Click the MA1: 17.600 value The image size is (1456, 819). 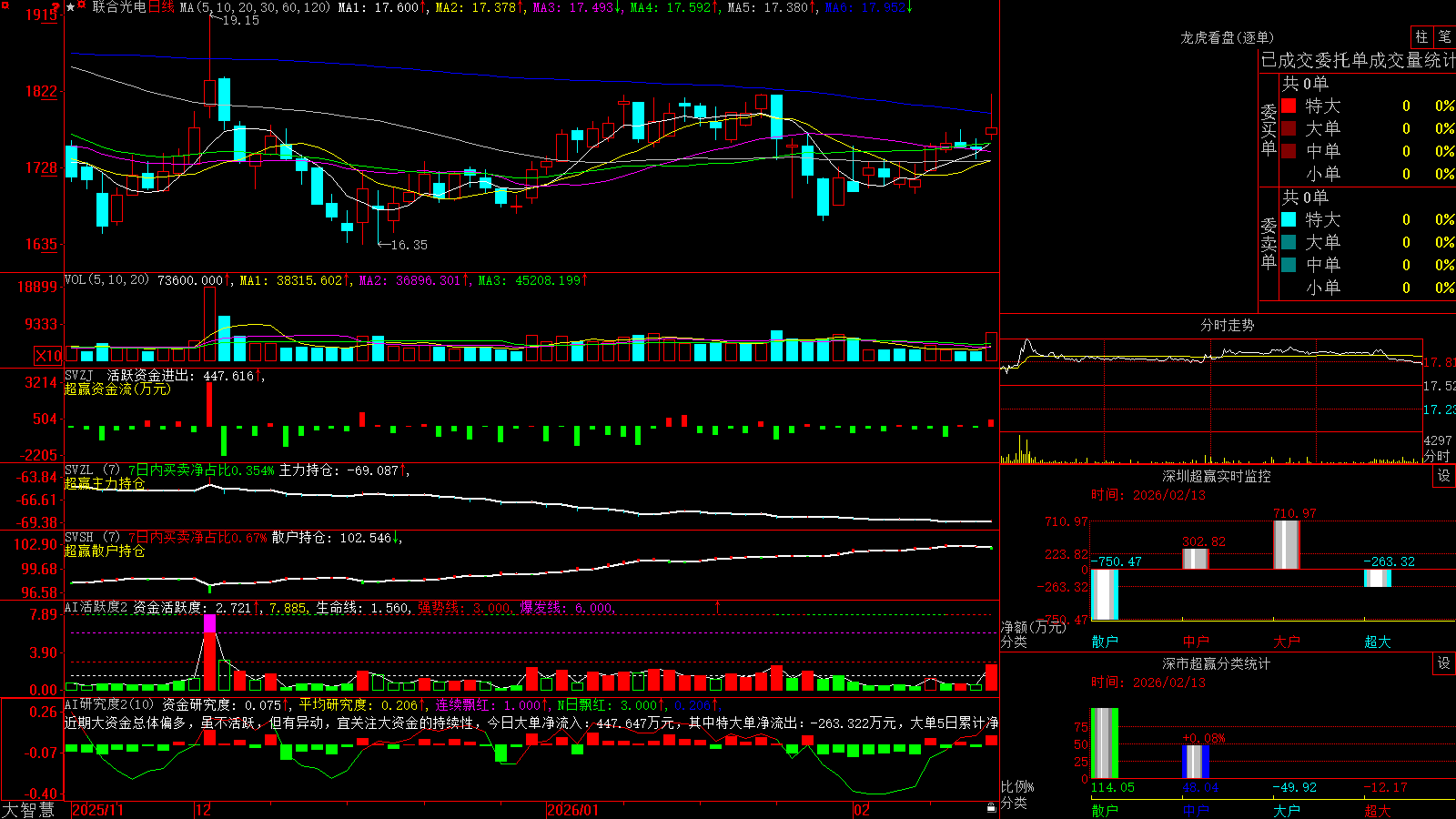[378, 7]
